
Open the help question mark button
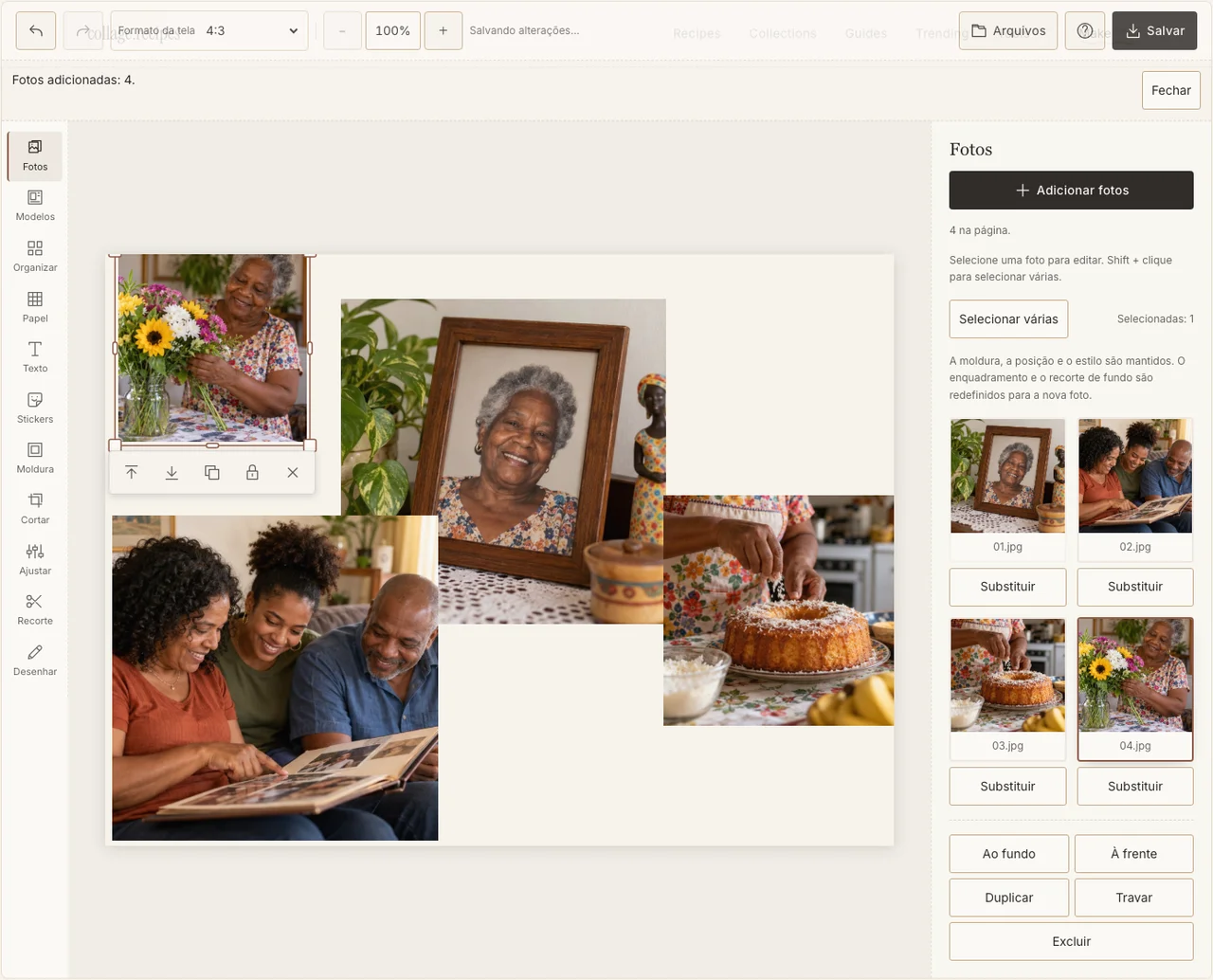coord(1085,30)
